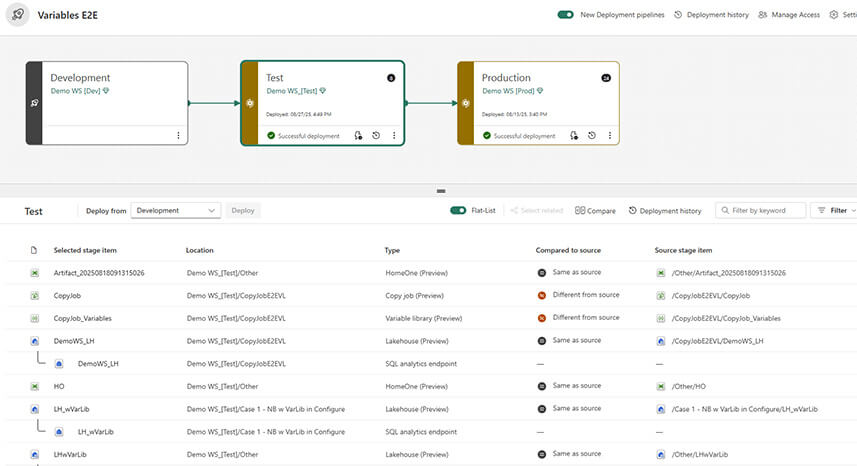Open the Filter dropdown
The image size is (857, 466).
point(833,211)
